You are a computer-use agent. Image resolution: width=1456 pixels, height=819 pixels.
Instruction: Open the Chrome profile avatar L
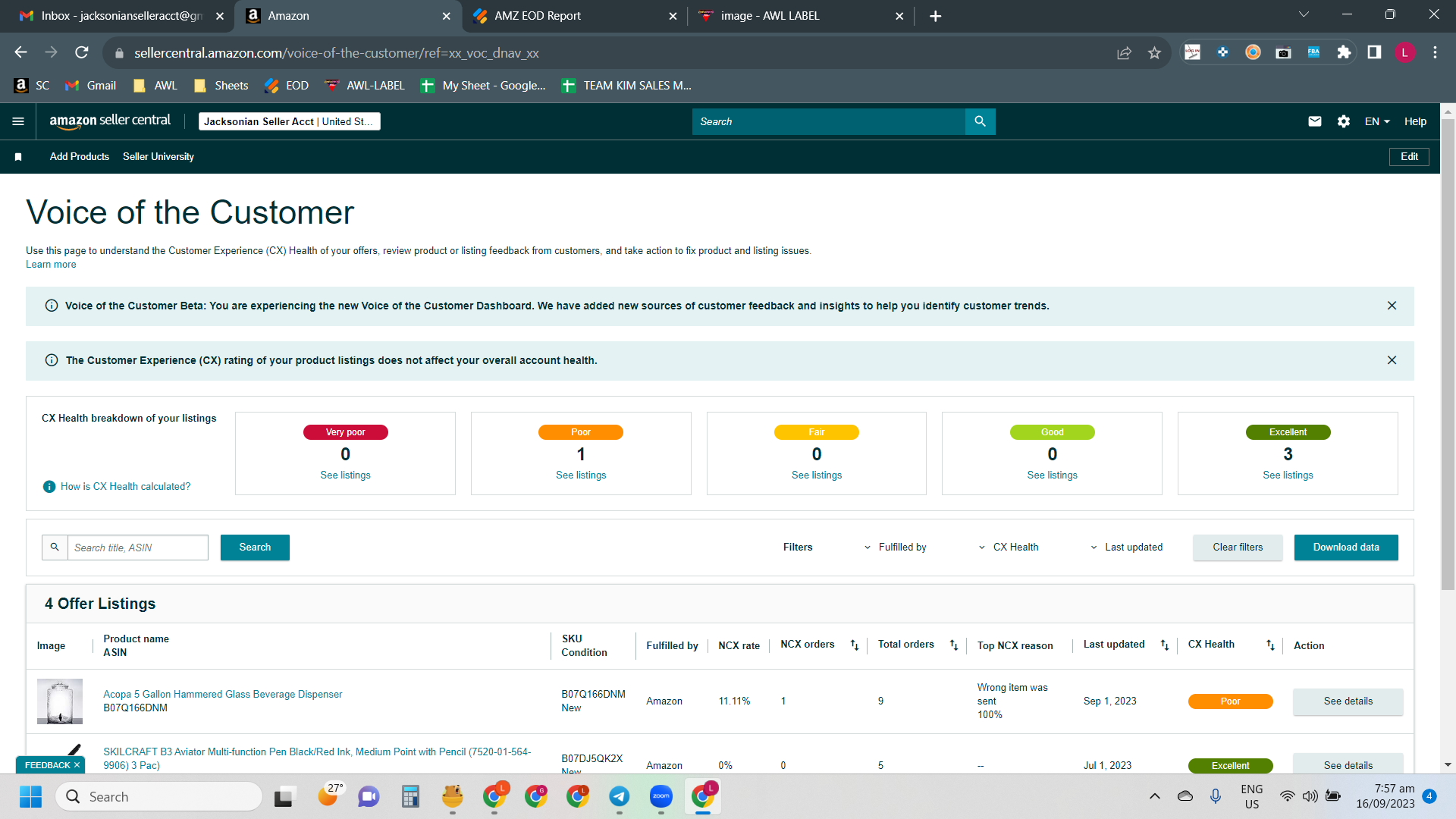(x=1404, y=52)
